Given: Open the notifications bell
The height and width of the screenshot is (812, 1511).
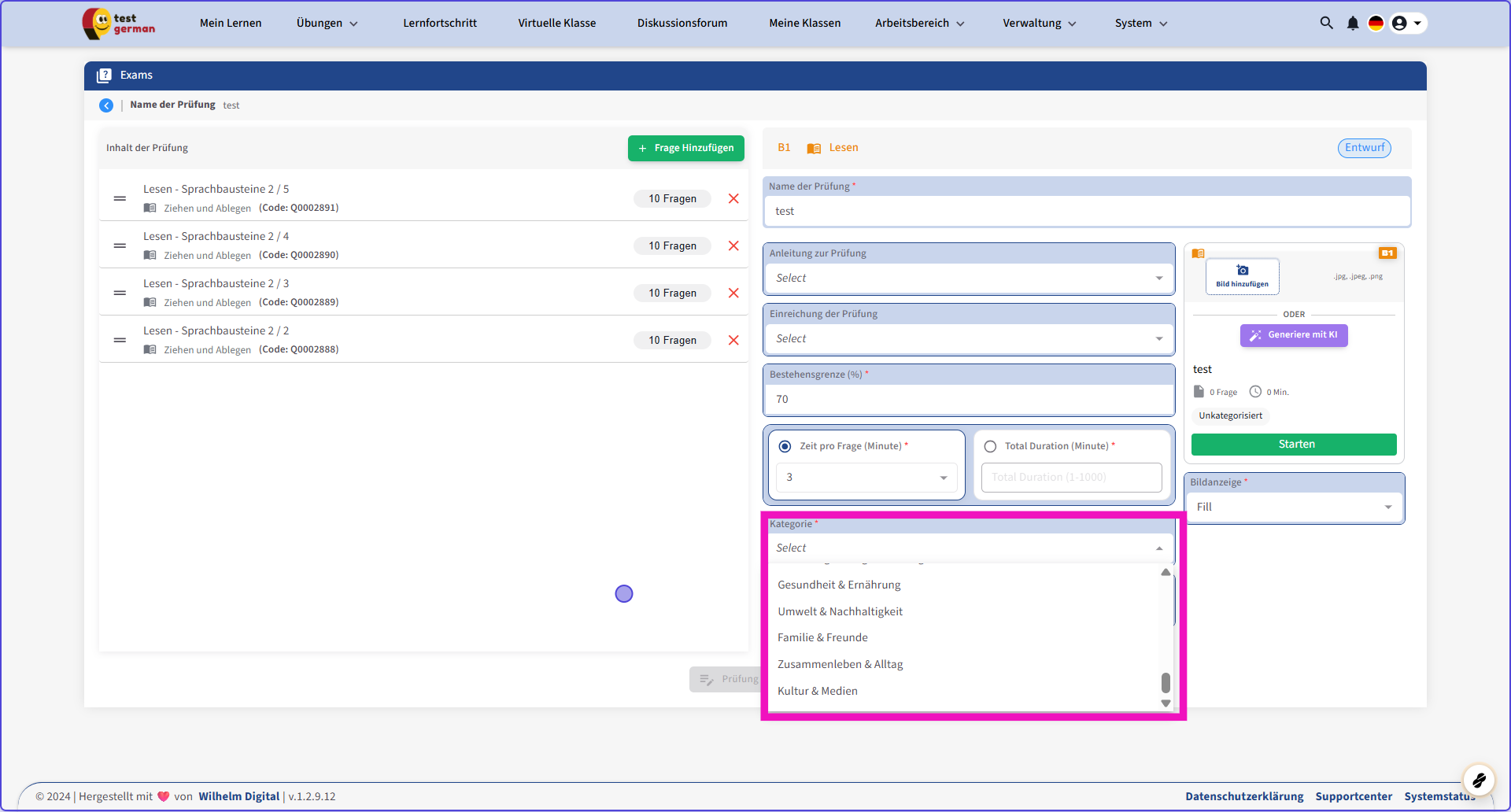Looking at the screenshot, I should [1352, 23].
